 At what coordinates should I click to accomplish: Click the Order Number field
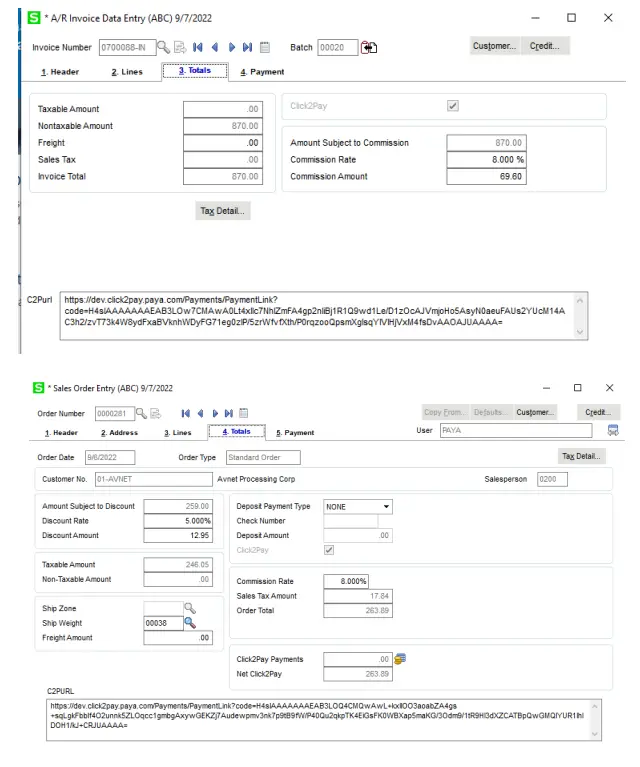[x=114, y=413]
